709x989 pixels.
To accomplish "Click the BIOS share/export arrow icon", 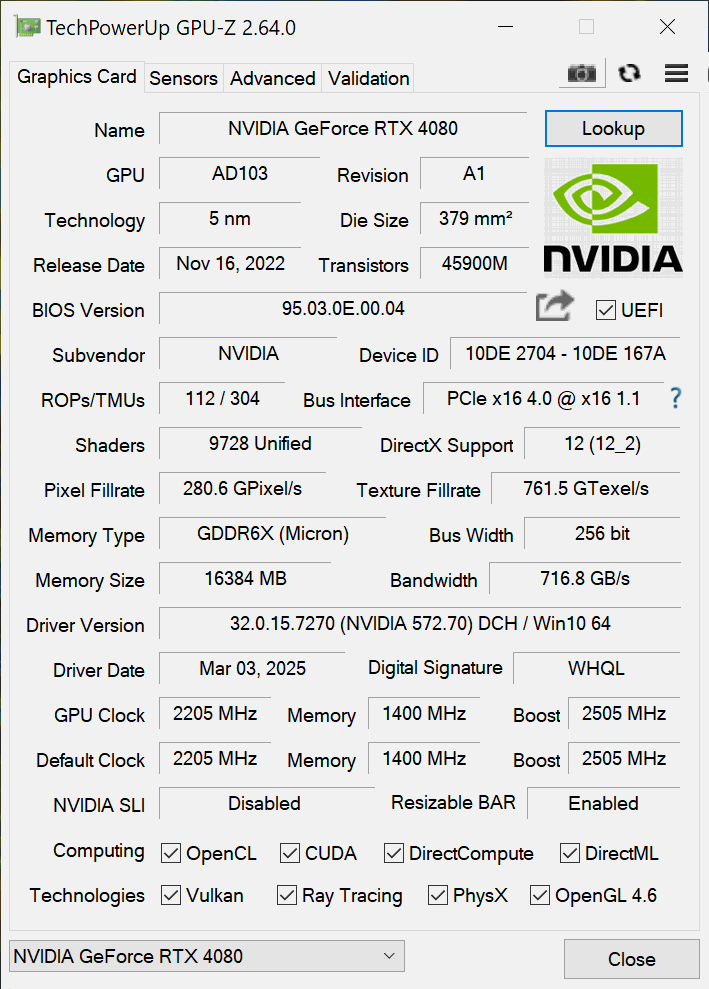I will tap(555, 306).
